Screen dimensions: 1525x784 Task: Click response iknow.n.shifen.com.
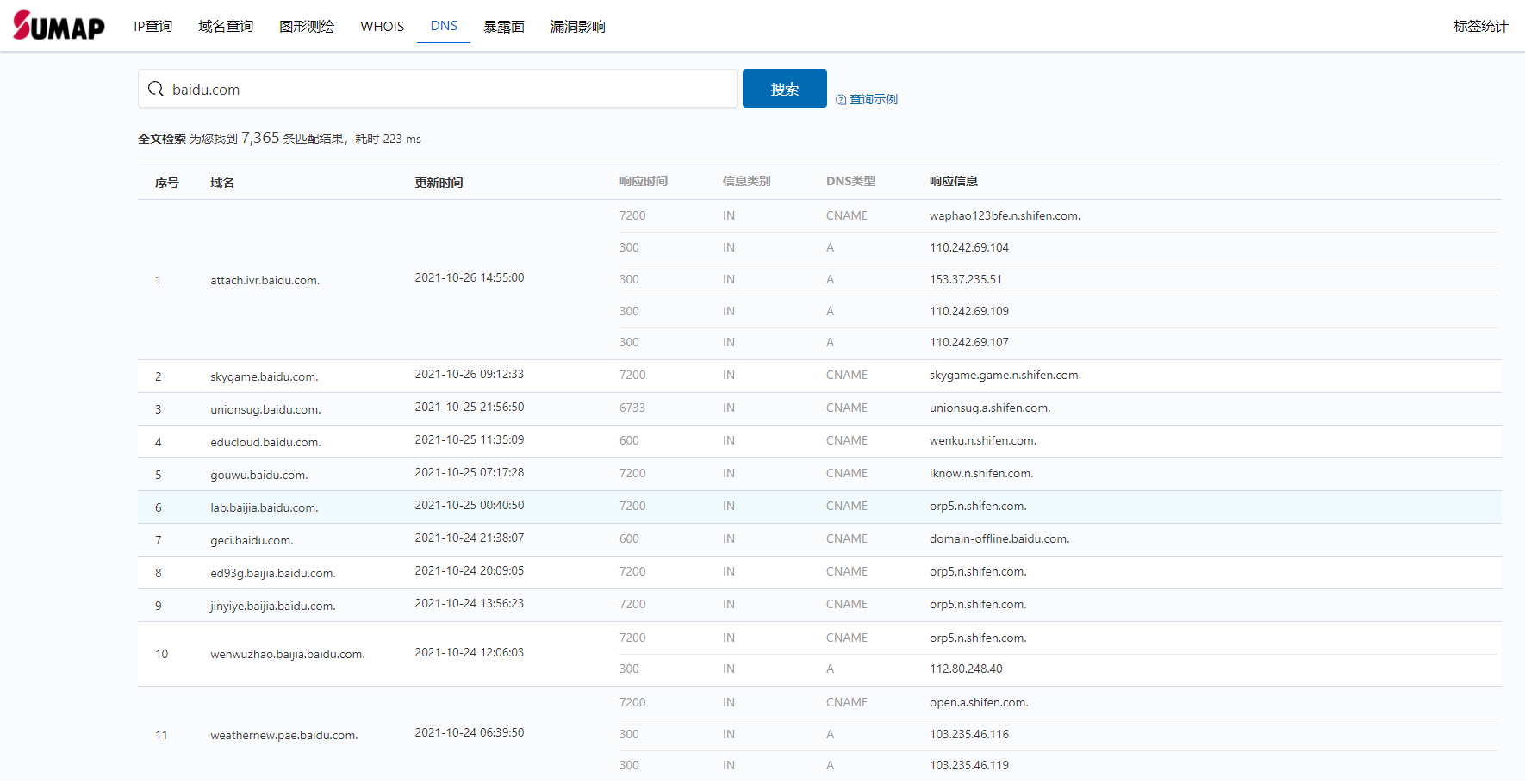981,474
